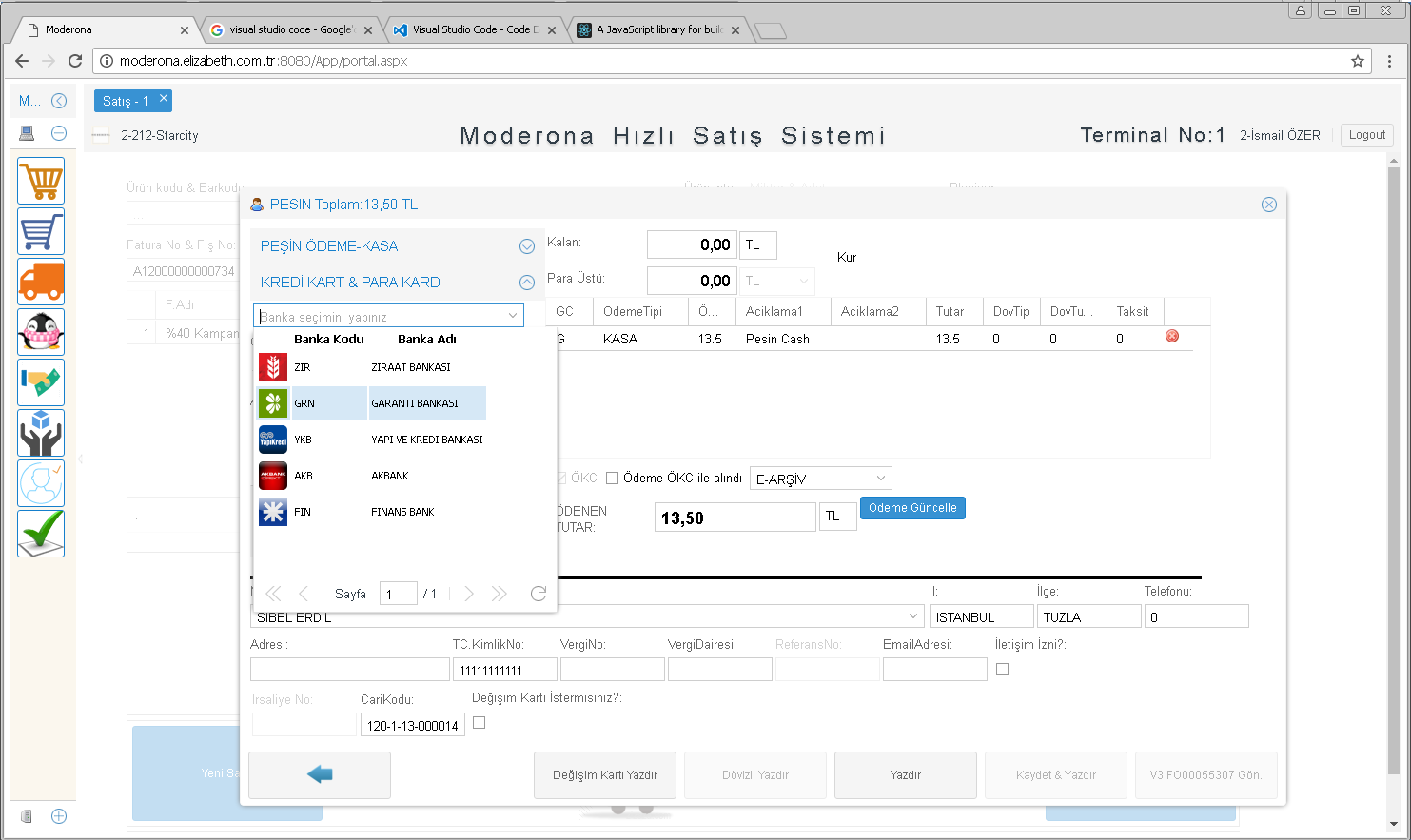The image size is (1411, 840).
Task: Click the Odeme Güncelle button
Action: tap(912, 508)
